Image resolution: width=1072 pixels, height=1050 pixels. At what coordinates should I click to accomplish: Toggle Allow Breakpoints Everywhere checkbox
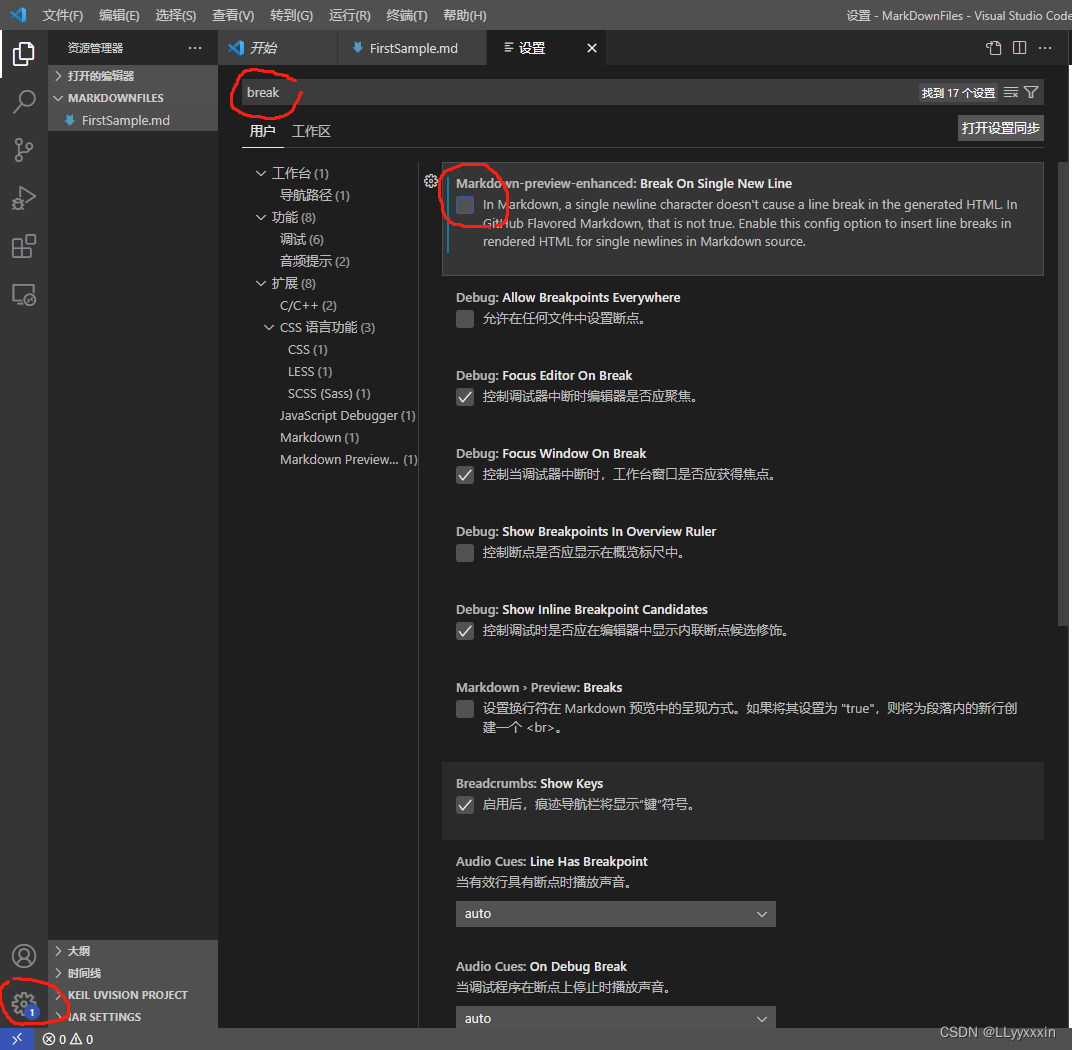(x=465, y=319)
